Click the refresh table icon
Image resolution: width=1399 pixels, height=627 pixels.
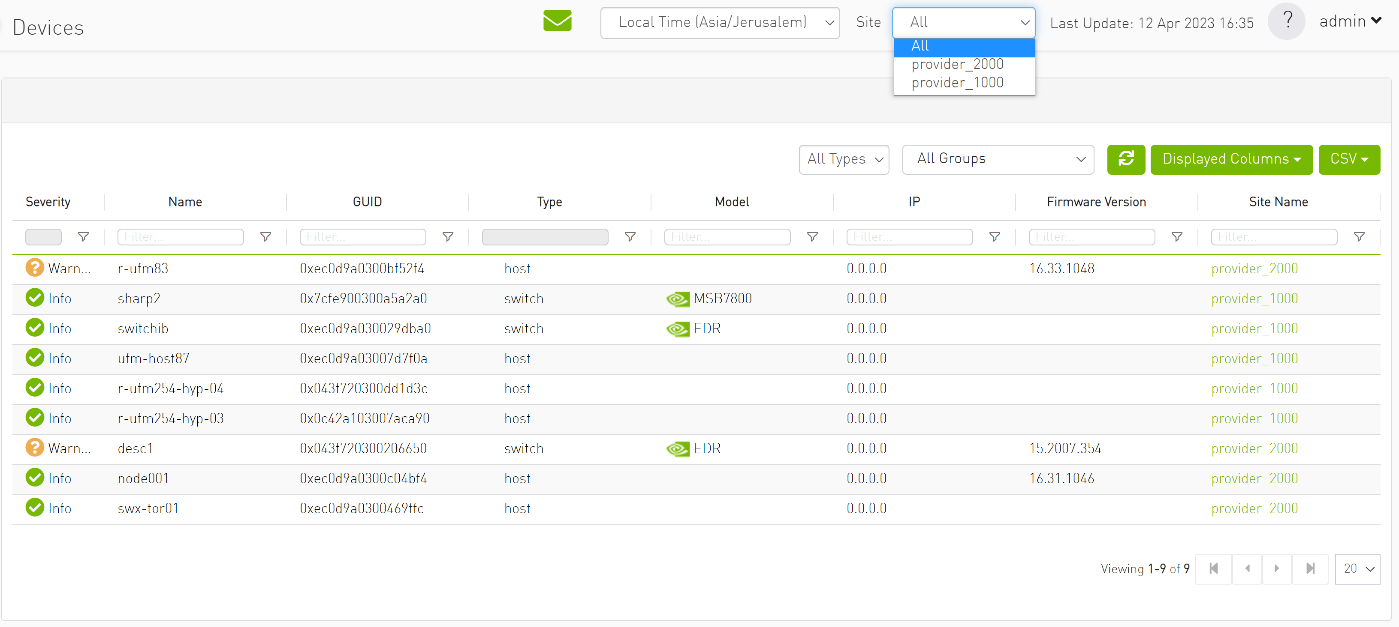coord(1126,159)
